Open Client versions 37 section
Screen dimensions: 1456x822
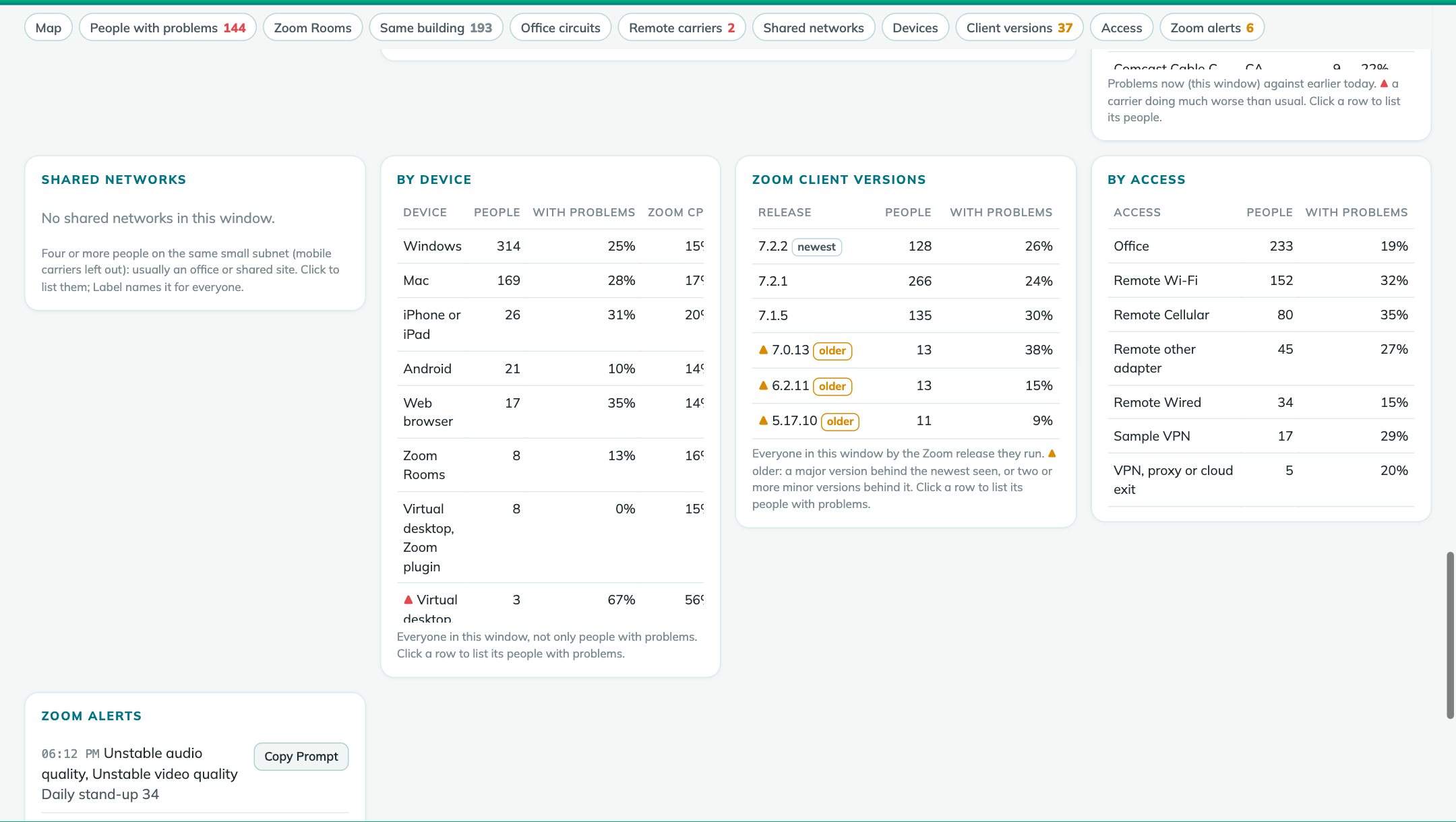pos(1019,28)
